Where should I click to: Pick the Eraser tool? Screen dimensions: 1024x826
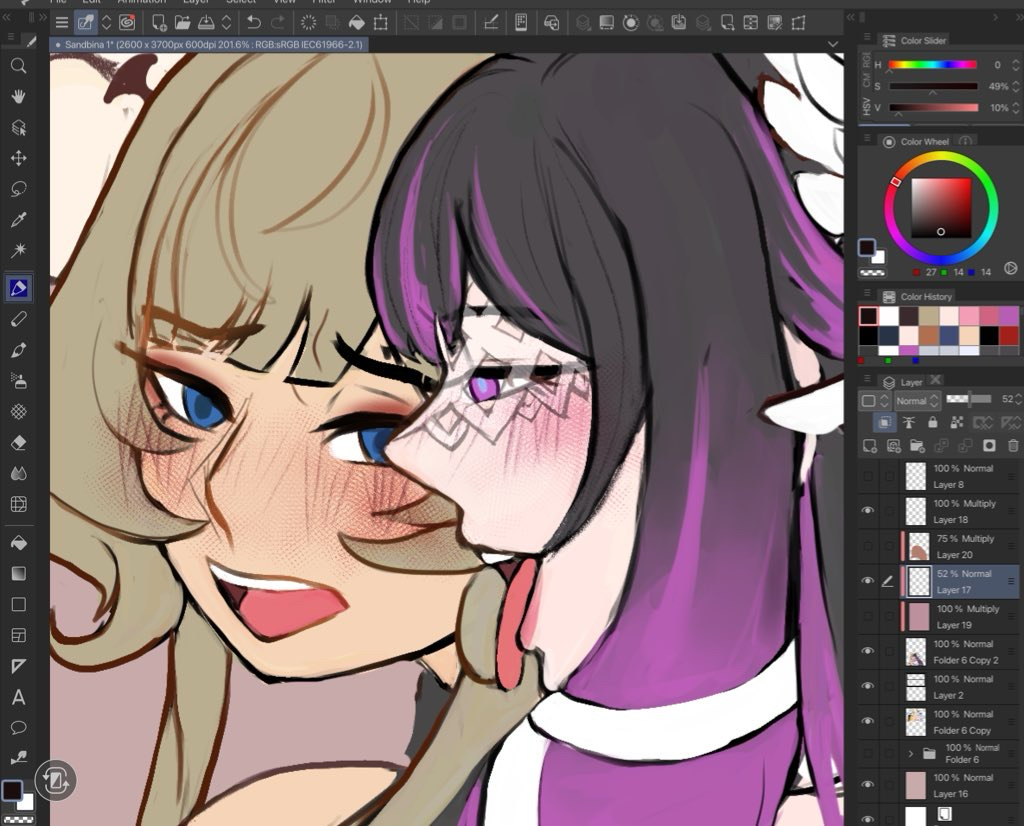point(18,442)
